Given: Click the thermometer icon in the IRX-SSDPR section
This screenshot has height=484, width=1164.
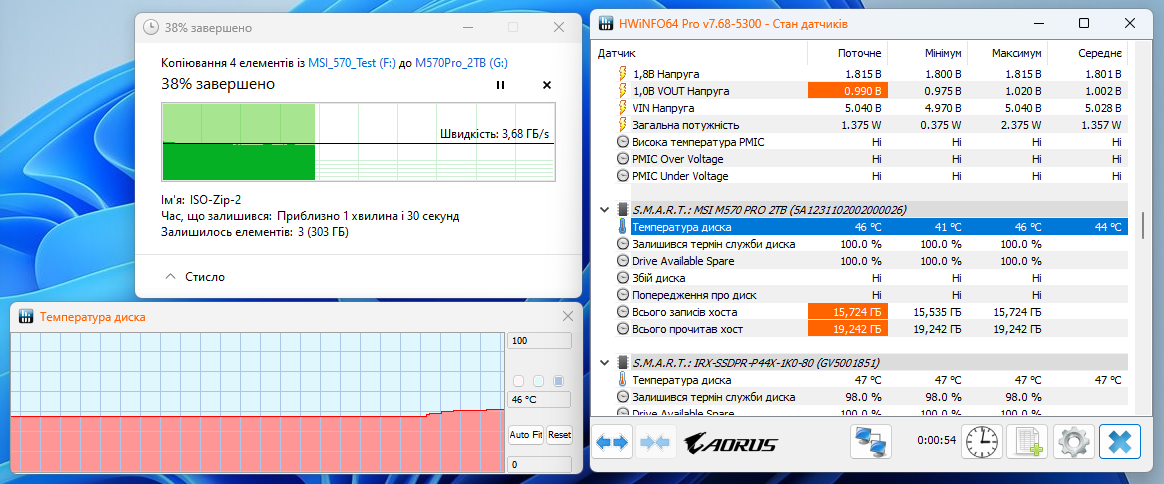Looking at the screenshot, I should coord(623,380).
